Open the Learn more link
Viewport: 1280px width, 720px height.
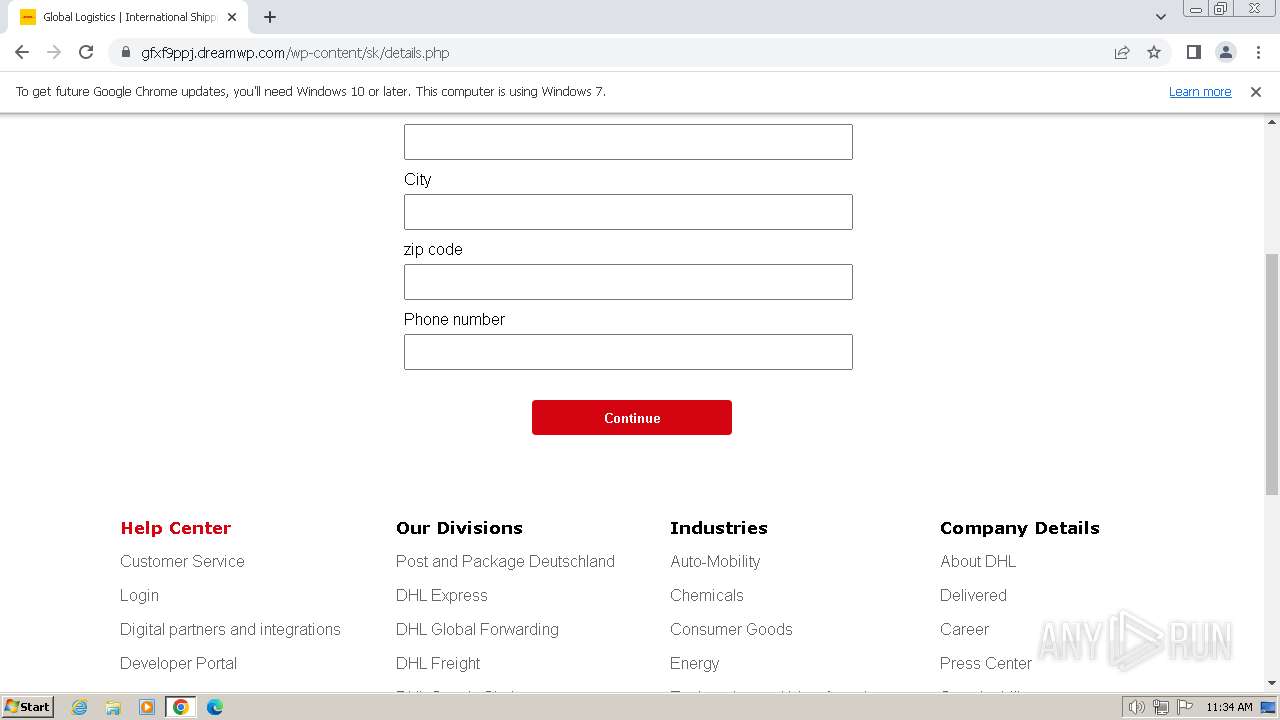coord(1200,92)
